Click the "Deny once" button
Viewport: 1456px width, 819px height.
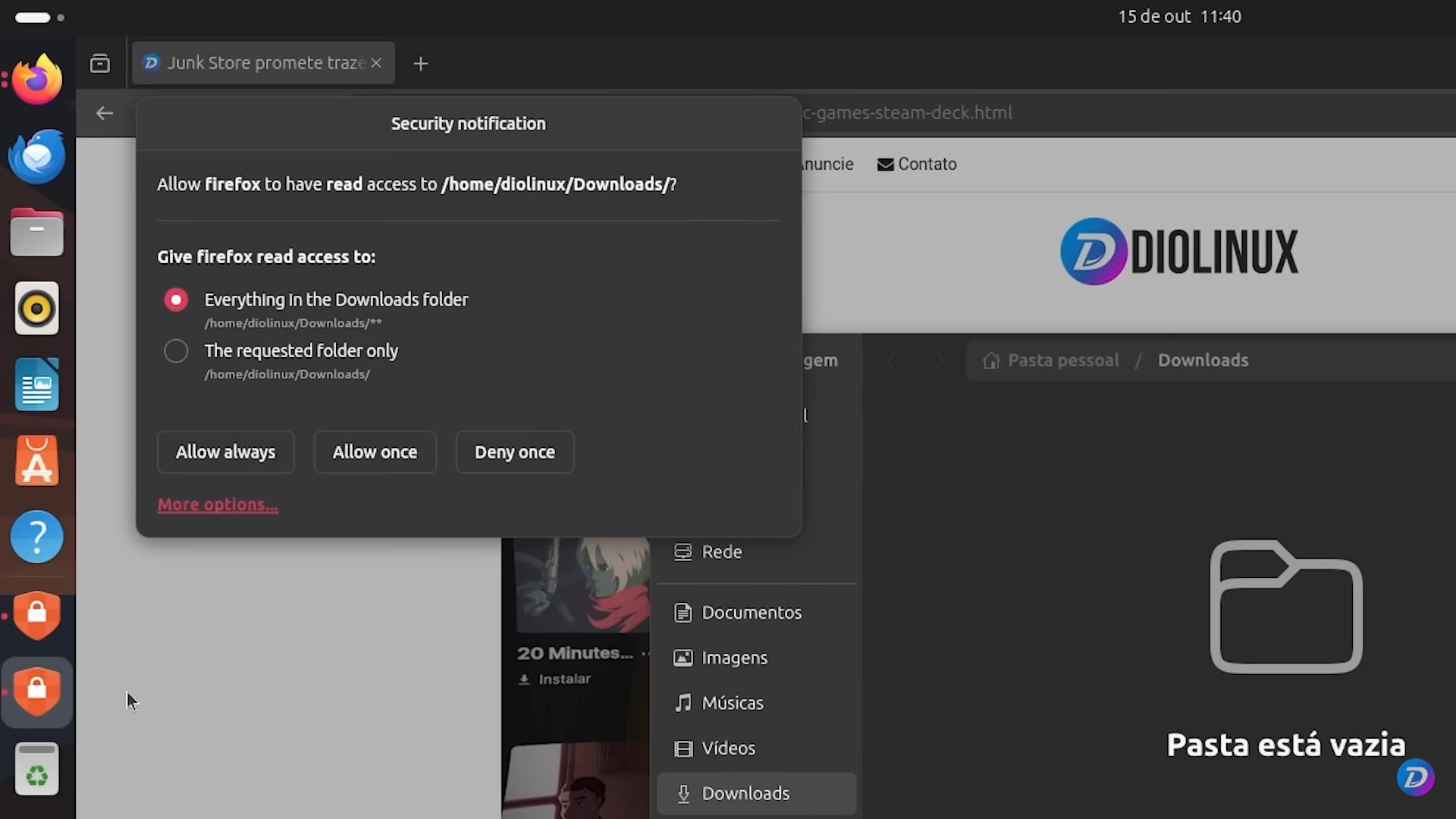click(515, 452)
